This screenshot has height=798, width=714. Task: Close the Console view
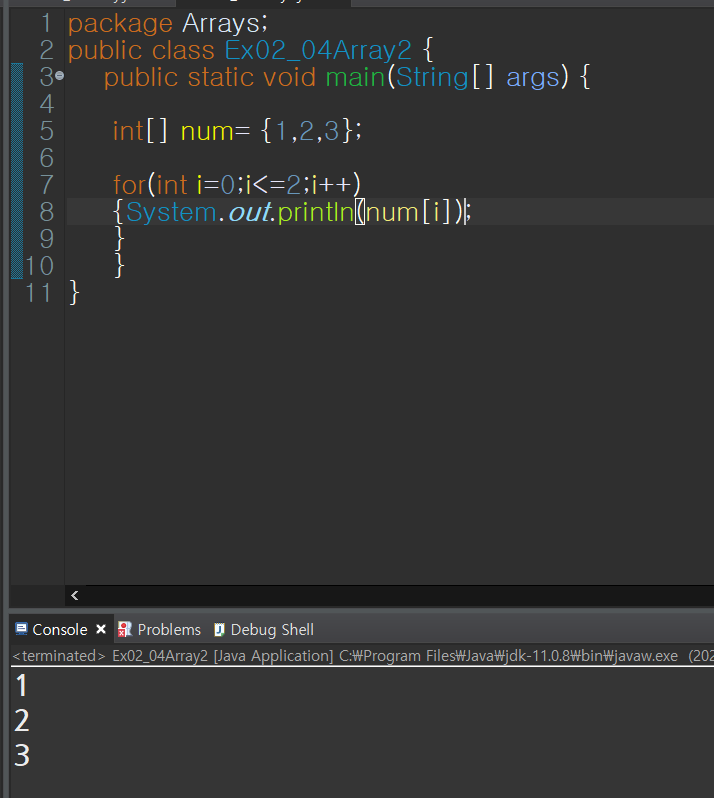point(101,630)
